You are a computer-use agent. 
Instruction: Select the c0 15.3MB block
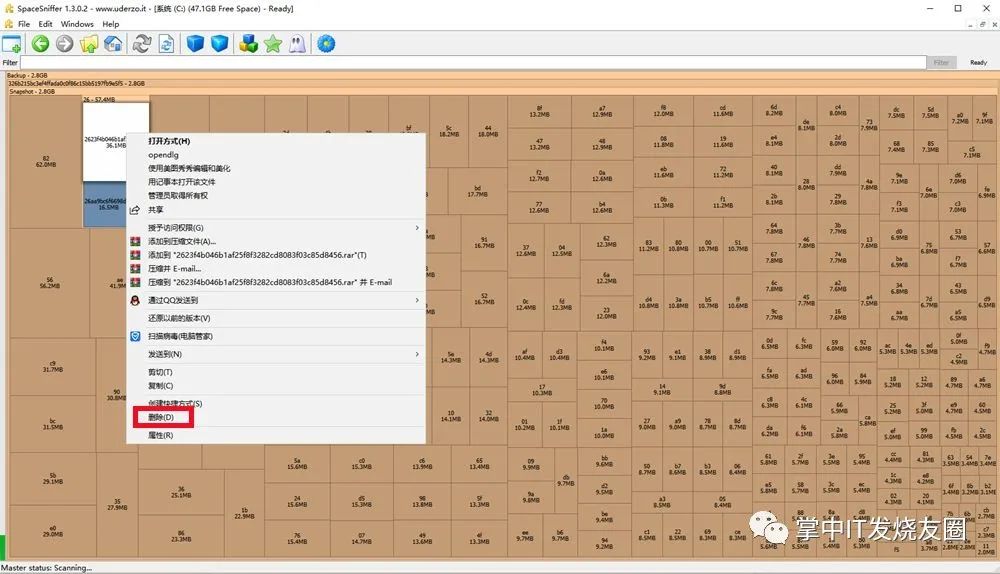[362, 464]
